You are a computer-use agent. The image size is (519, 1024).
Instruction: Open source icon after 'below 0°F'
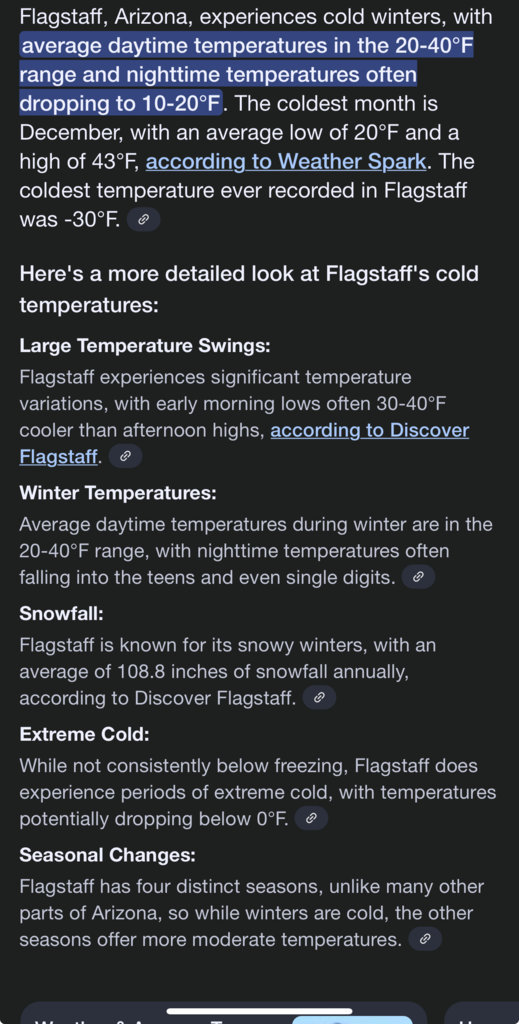point(311,818)
